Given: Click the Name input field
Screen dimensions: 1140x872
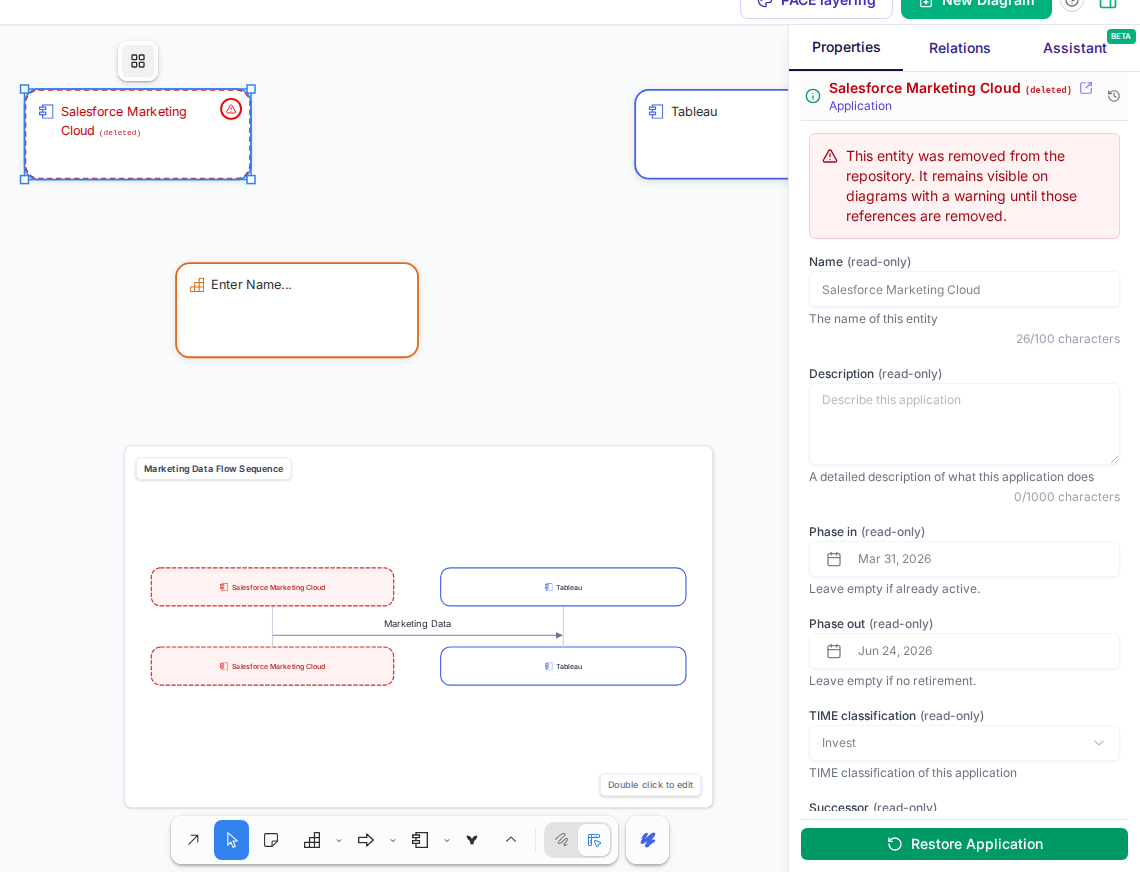Looking at the screenshot, I should (964, 289).
